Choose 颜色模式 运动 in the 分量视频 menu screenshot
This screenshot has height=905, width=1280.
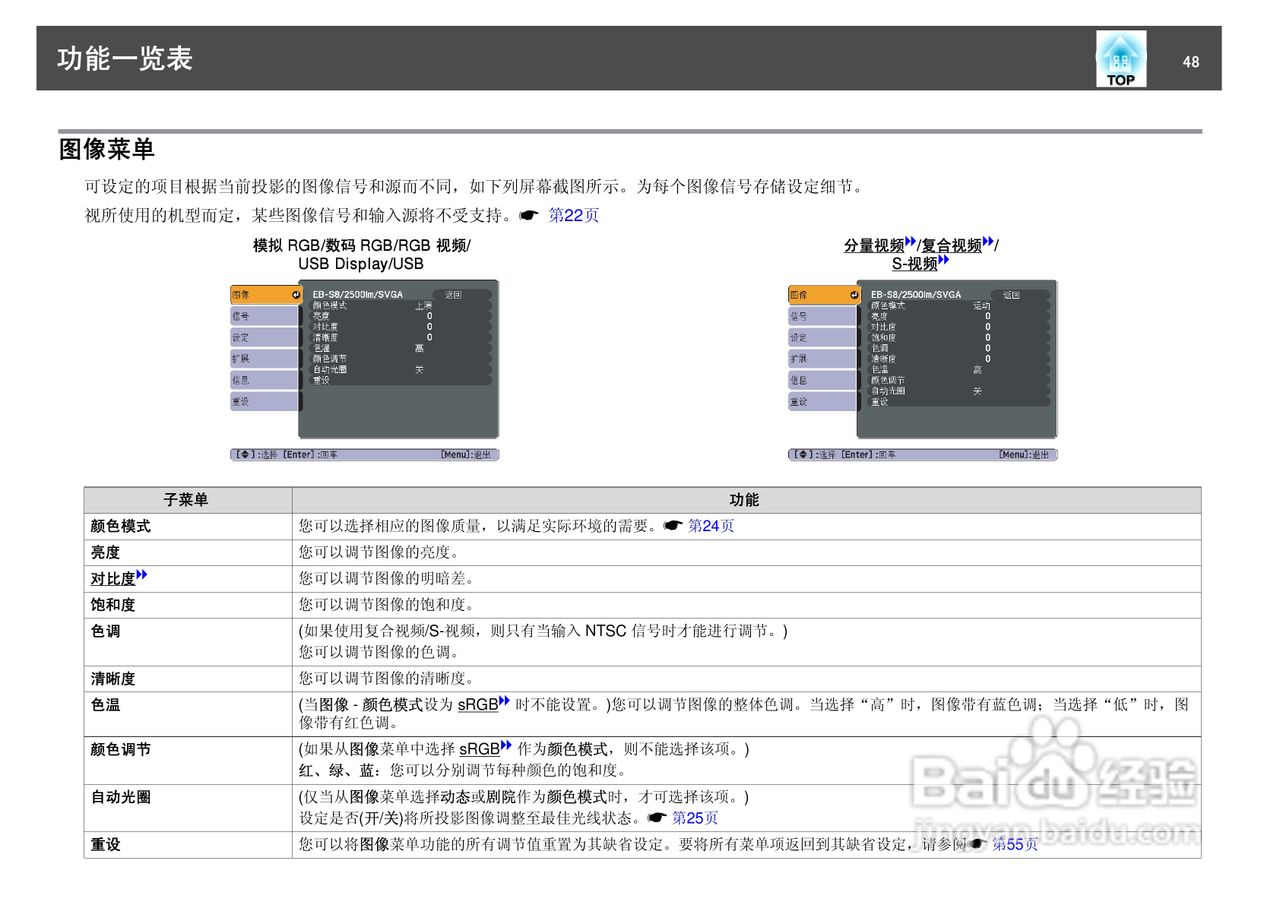coord(958,305)
